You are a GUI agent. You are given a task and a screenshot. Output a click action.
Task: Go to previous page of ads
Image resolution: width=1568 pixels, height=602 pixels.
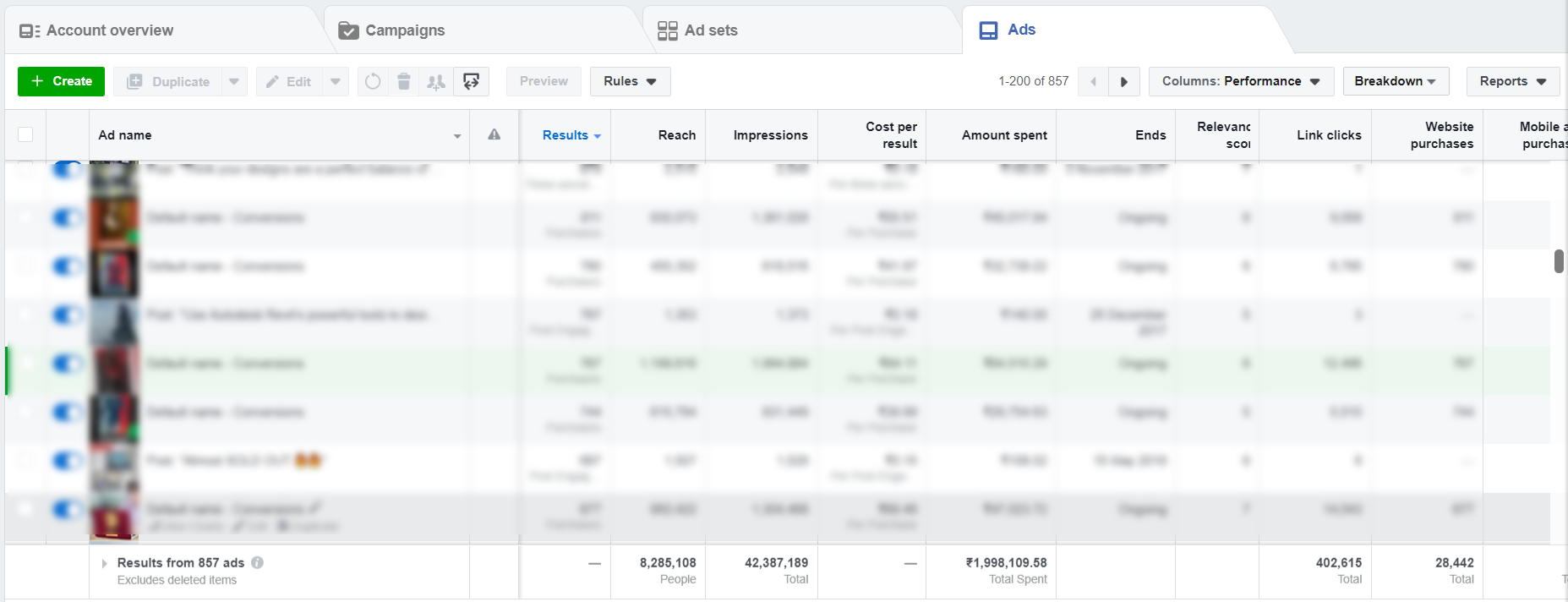(1094, 81)
